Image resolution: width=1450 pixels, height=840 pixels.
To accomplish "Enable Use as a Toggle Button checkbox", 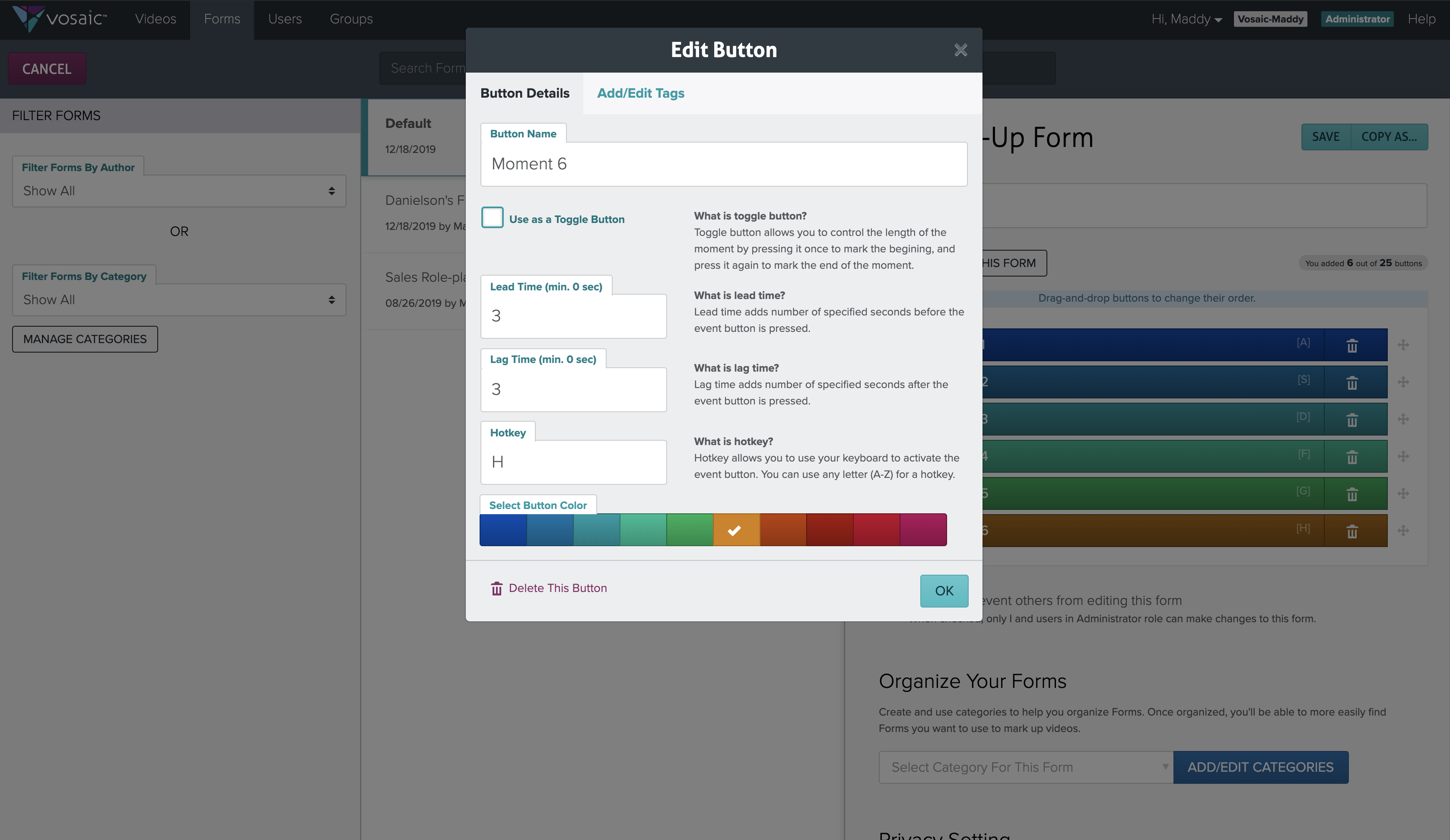I will (493, 217).
